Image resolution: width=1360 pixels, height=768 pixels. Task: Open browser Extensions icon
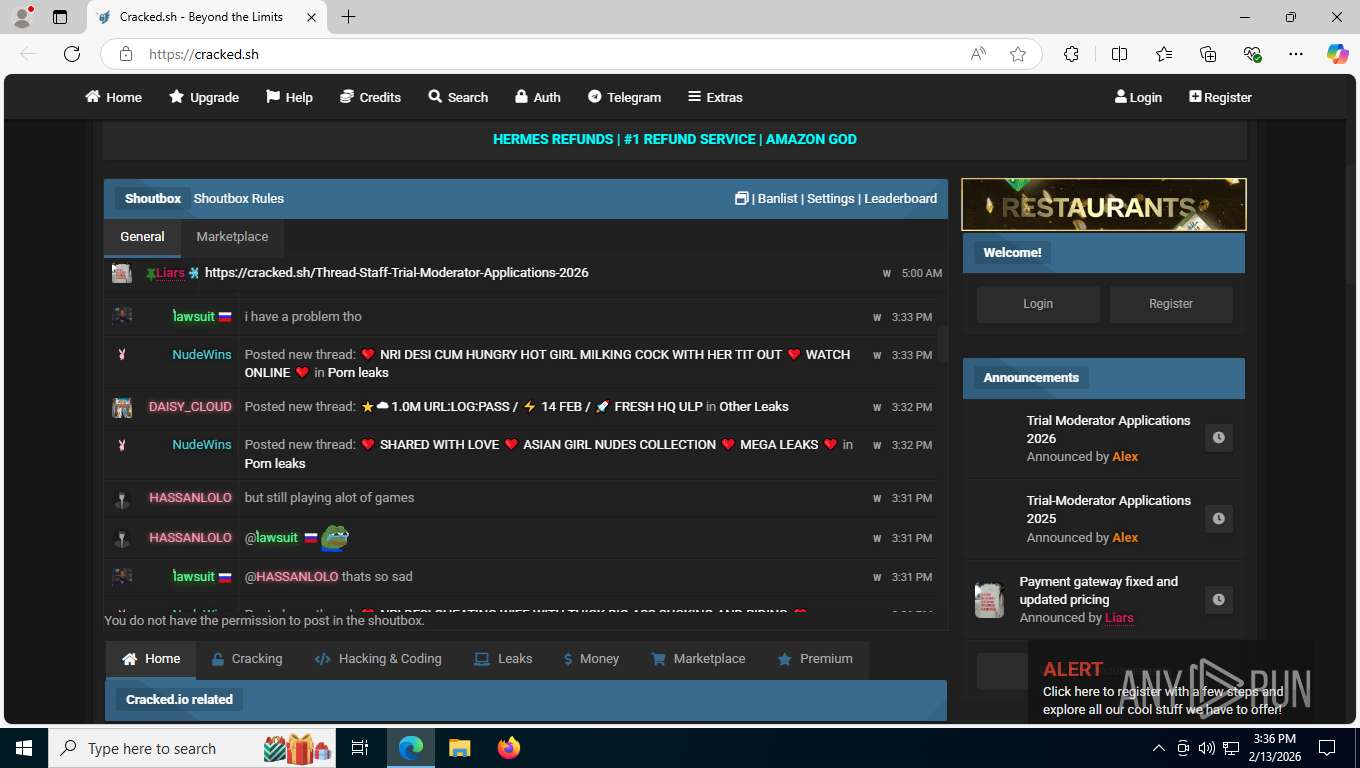click(1071, 54)
